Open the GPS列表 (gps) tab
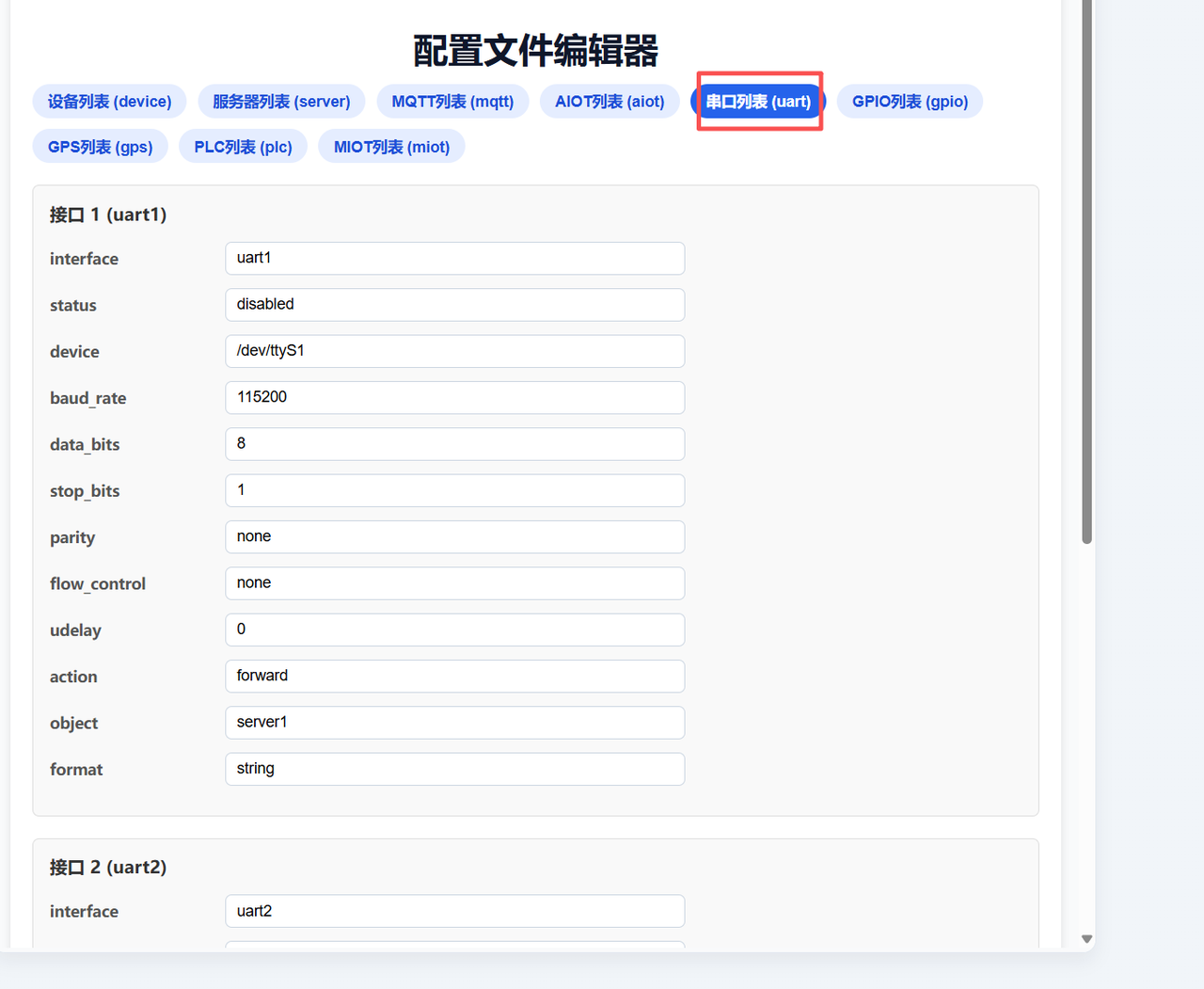The height and width of the screenshot is (989, 1204). point(100,147)
